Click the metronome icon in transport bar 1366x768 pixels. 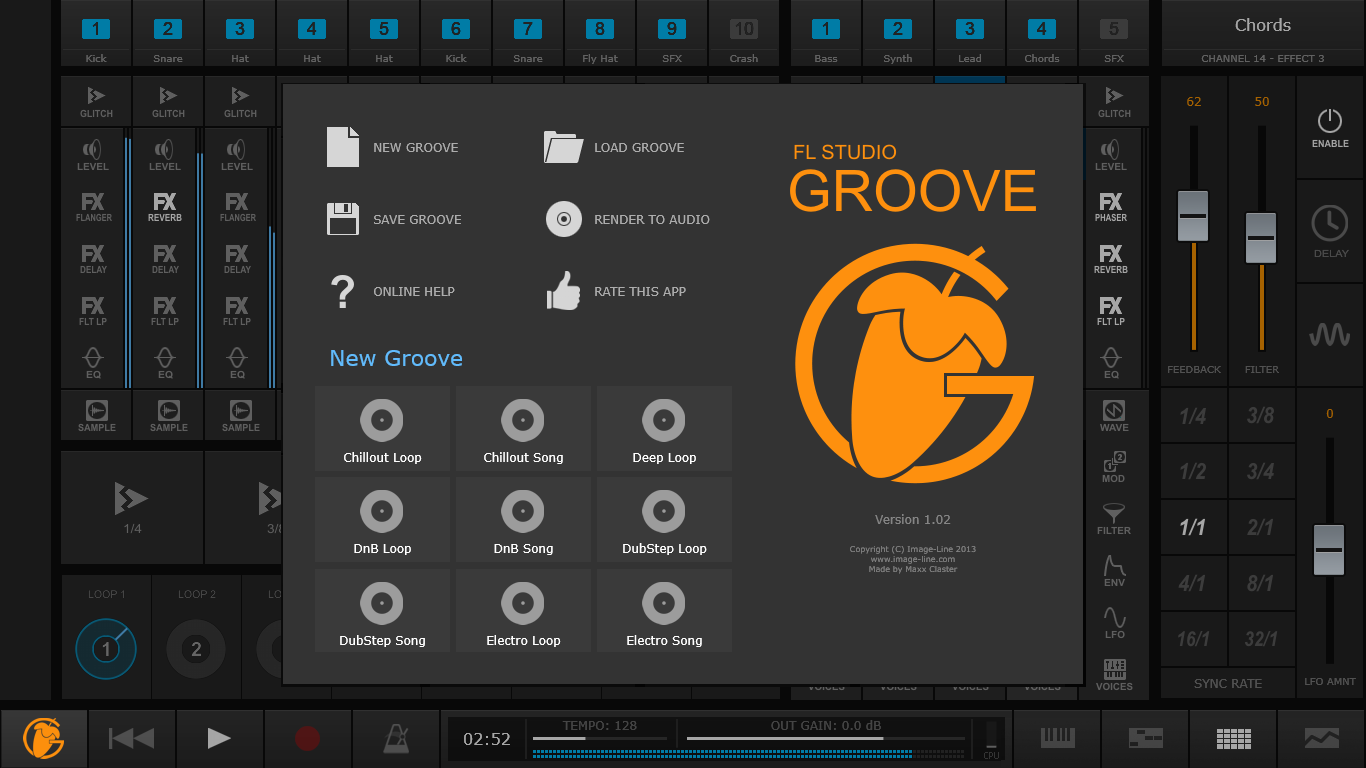[395, 739]
